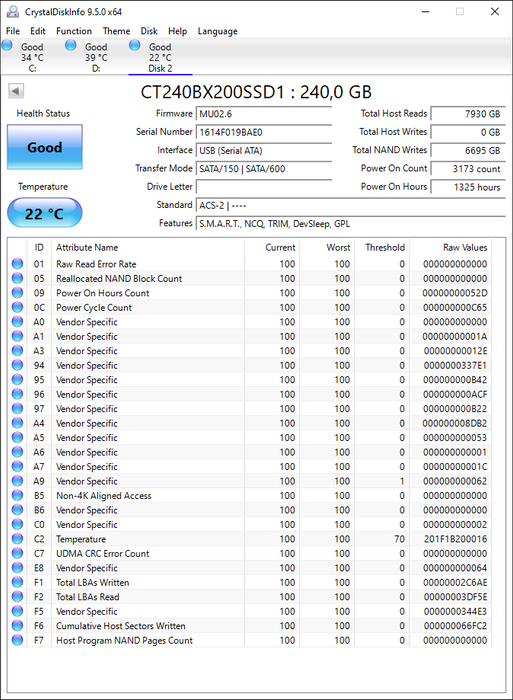Screen dimensions: 513x700
Task: Click the CrystalDiskInfo title bar icon
Action: click(12, 12)
